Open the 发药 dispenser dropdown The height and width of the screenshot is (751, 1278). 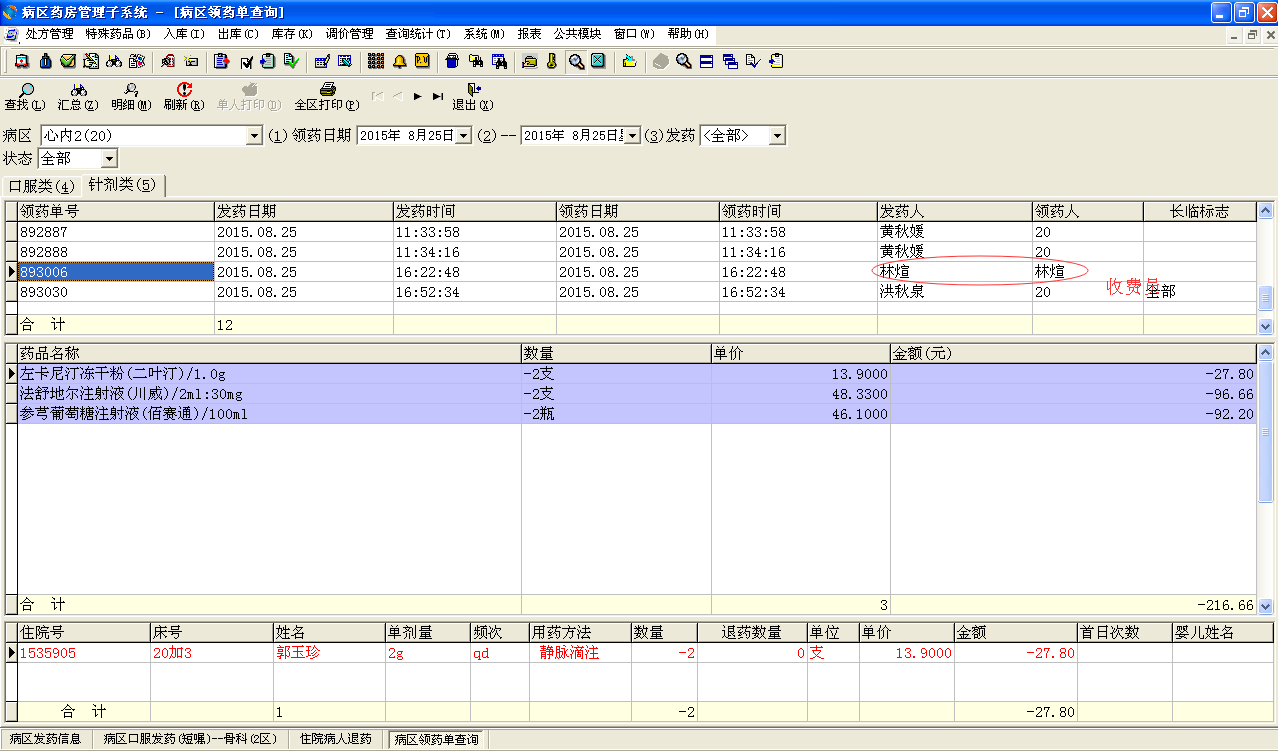tap(777, 136)
